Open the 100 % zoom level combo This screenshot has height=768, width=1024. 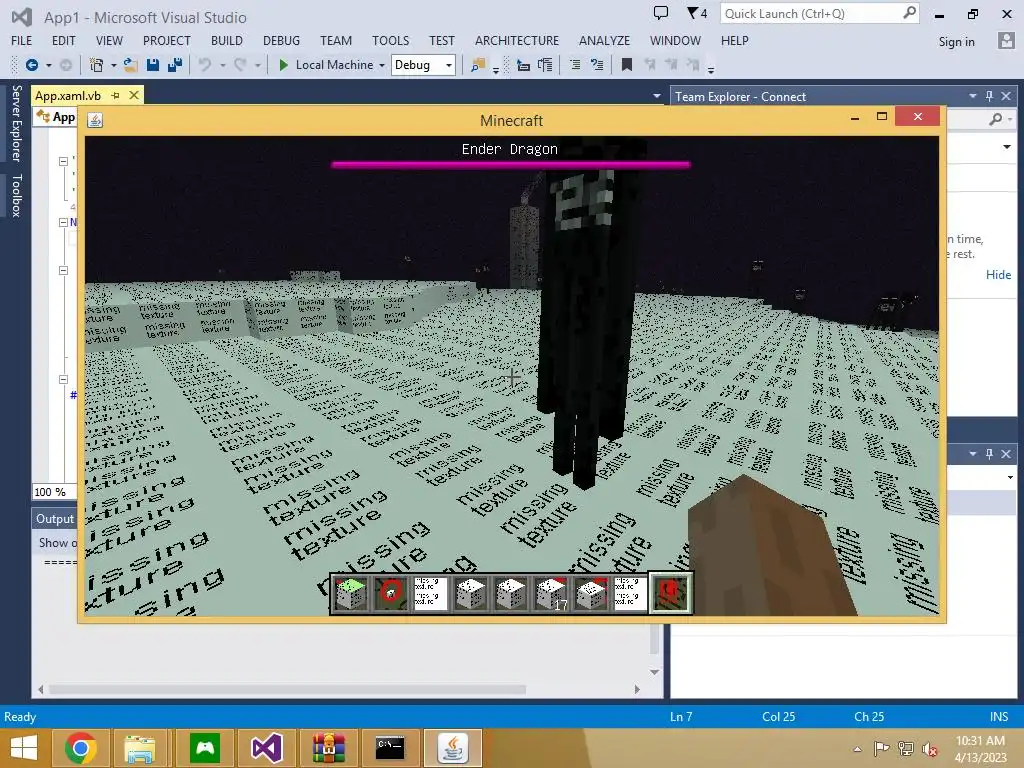[x=55, y=492]
